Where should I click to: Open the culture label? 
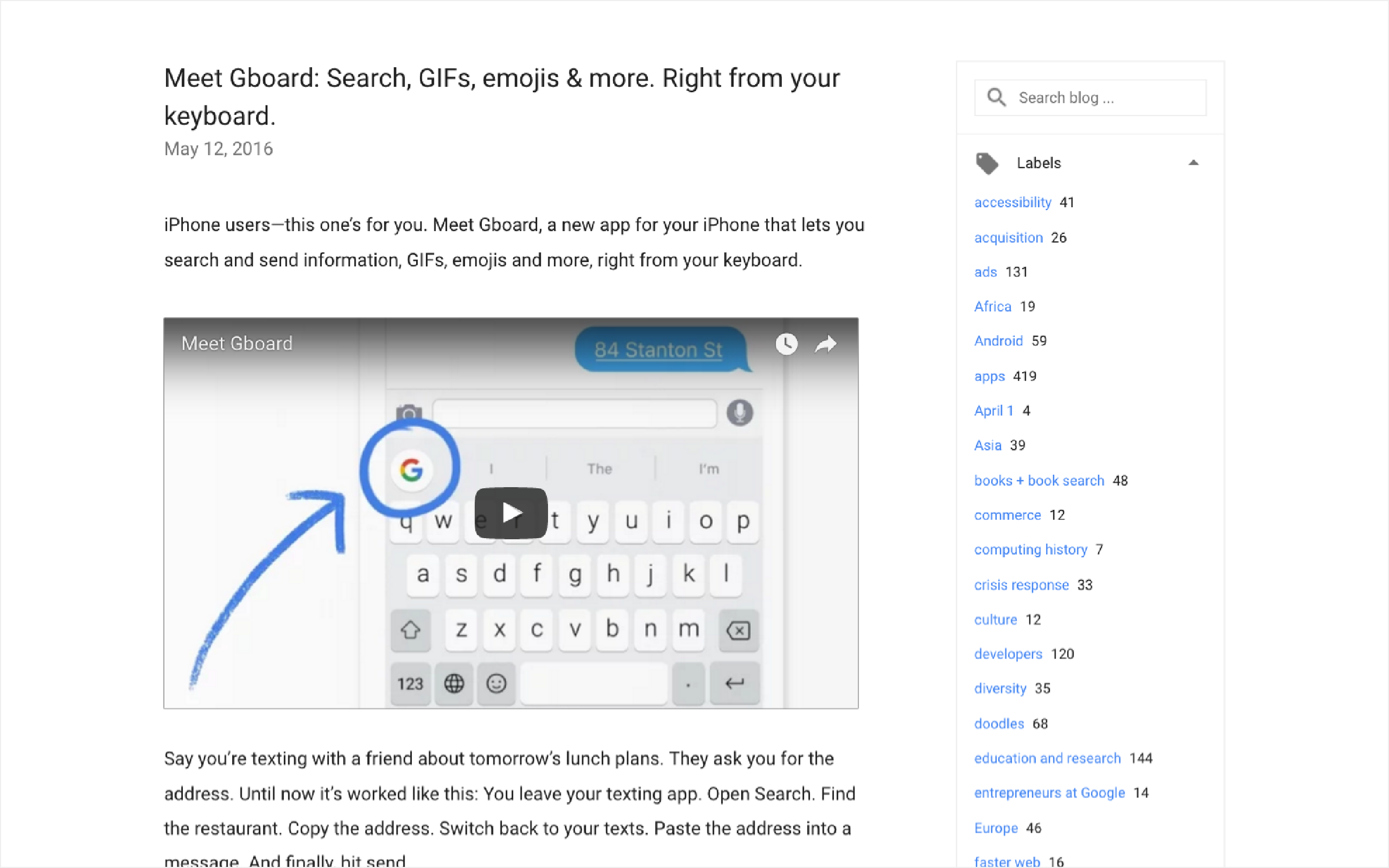pos(995,619)
